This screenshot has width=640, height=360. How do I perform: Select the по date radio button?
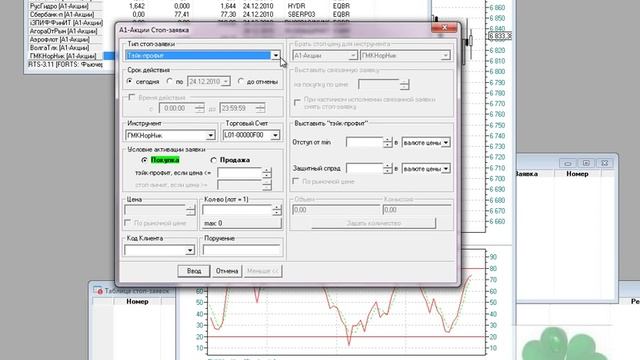(170, 82)
